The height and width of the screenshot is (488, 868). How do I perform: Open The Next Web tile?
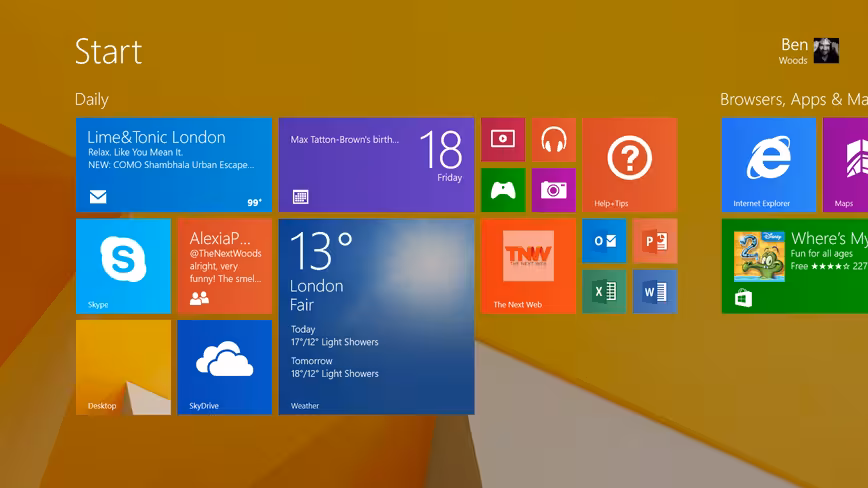click(x=528, y=266)
